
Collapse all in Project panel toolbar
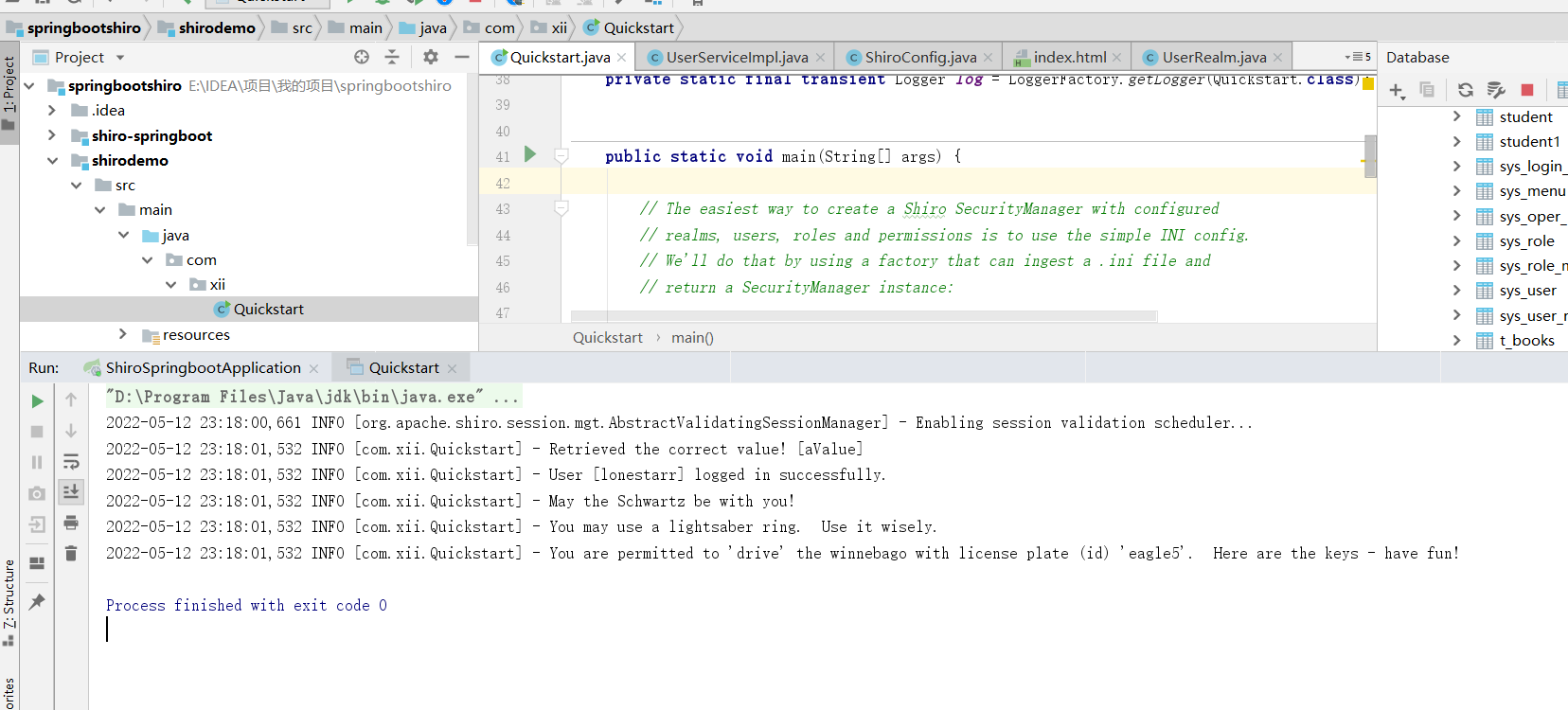coord(392,57)
